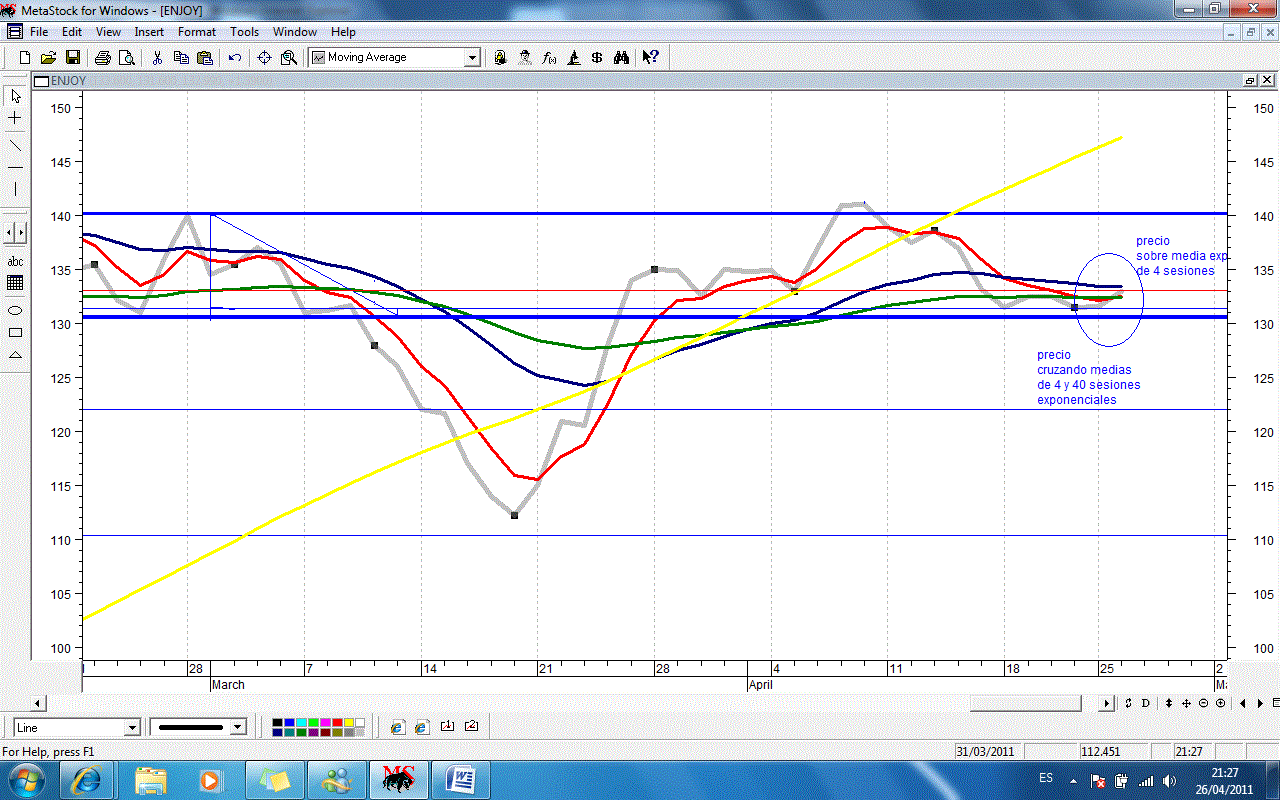The image size is (1280, 800).
Task: Click the layout 2 icon in bottom toolbar
Action: pyautogui.click(x=472, y=727)
